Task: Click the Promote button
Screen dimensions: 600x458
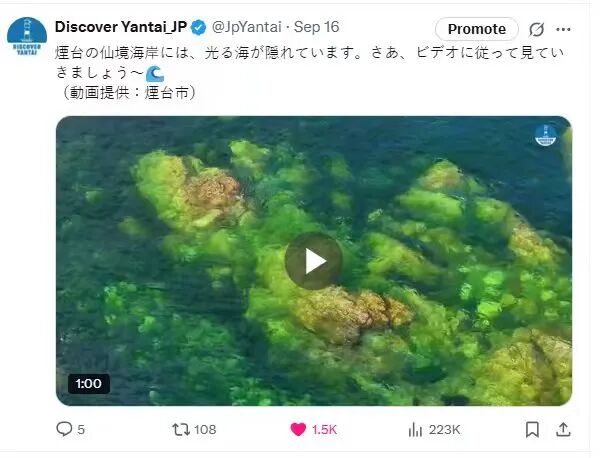Action: [477, 29]
